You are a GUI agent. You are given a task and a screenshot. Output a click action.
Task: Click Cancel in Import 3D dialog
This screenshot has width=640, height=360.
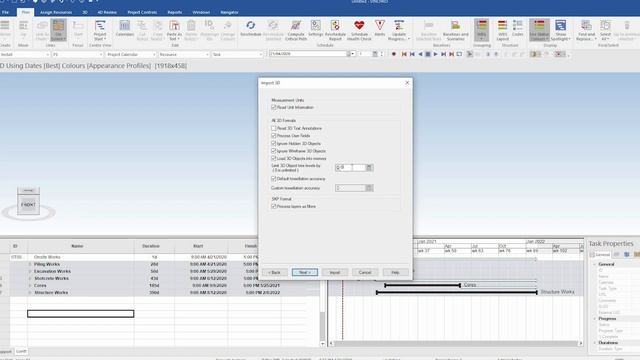pyautogui.click(x=365, y=272)
